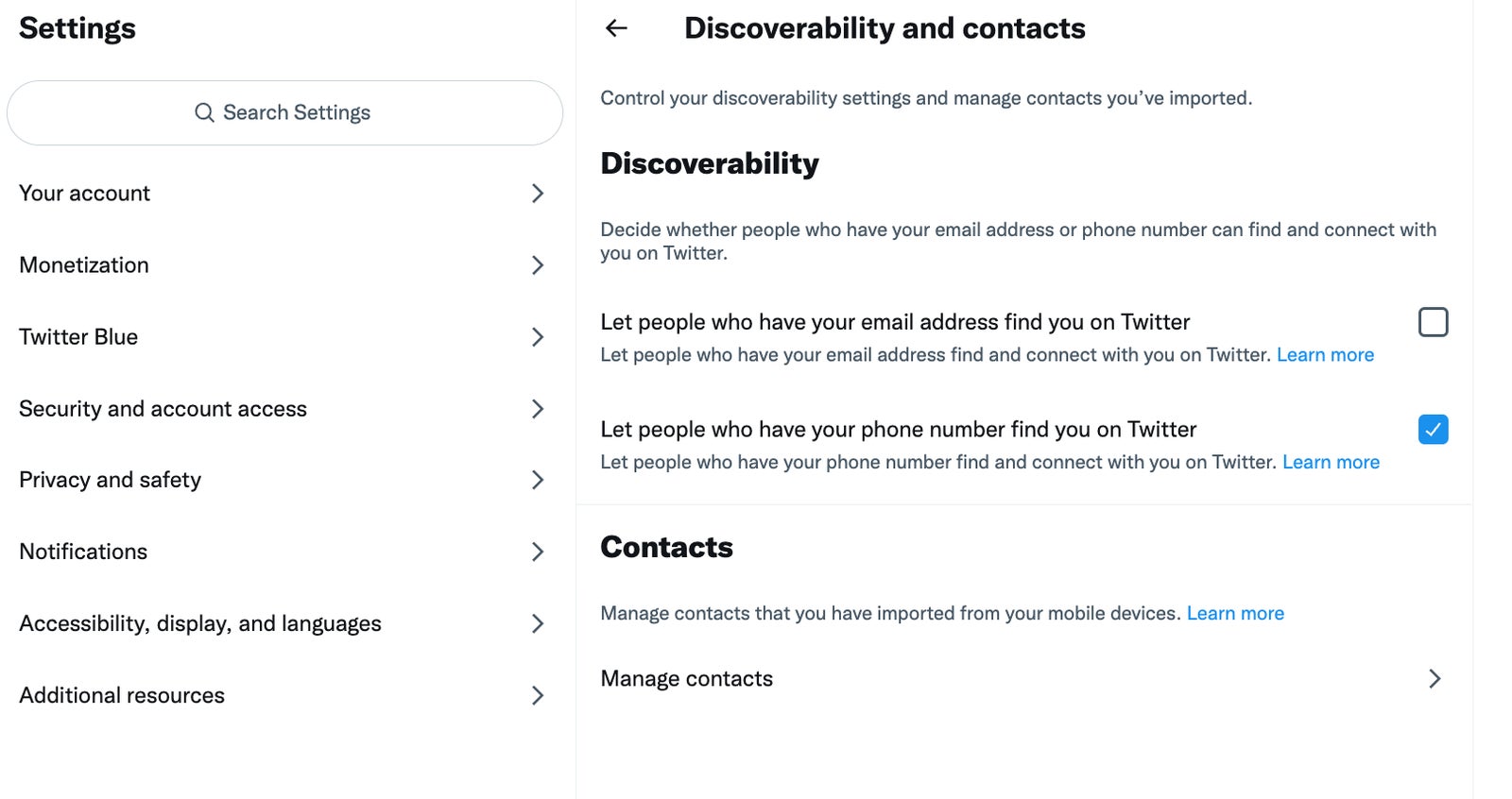Click the back arrow on Discoverability and contacts

(616, 27)
